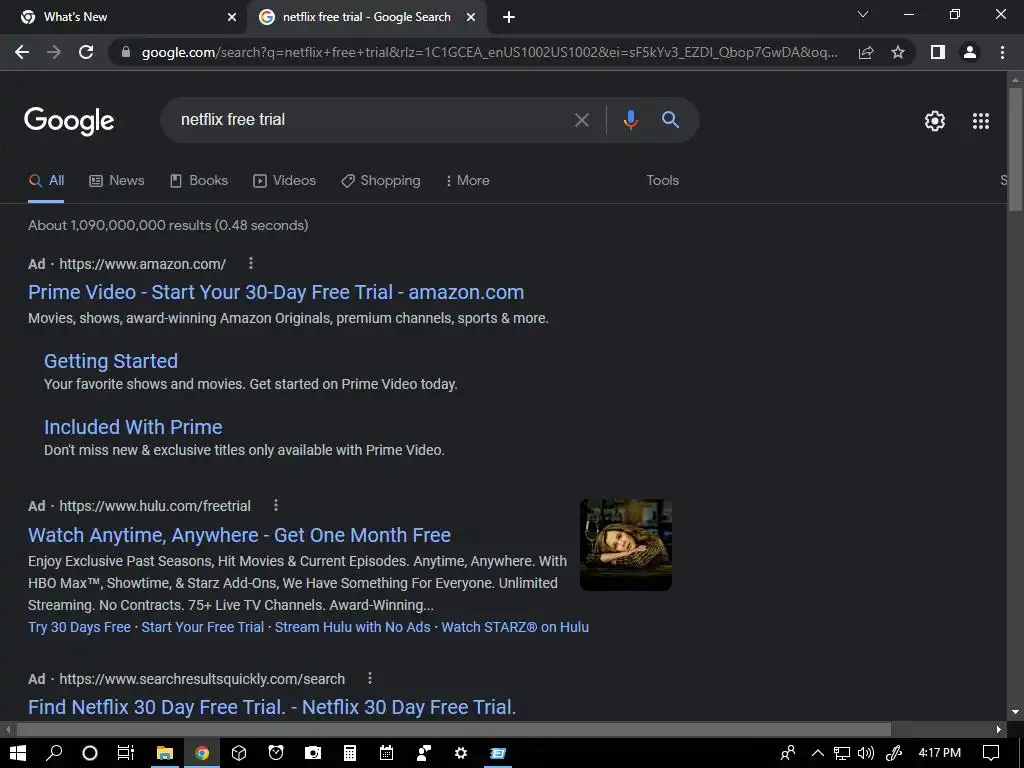
Task: Click Watch STARZ on Hulu link
Action: coord(515,627)
